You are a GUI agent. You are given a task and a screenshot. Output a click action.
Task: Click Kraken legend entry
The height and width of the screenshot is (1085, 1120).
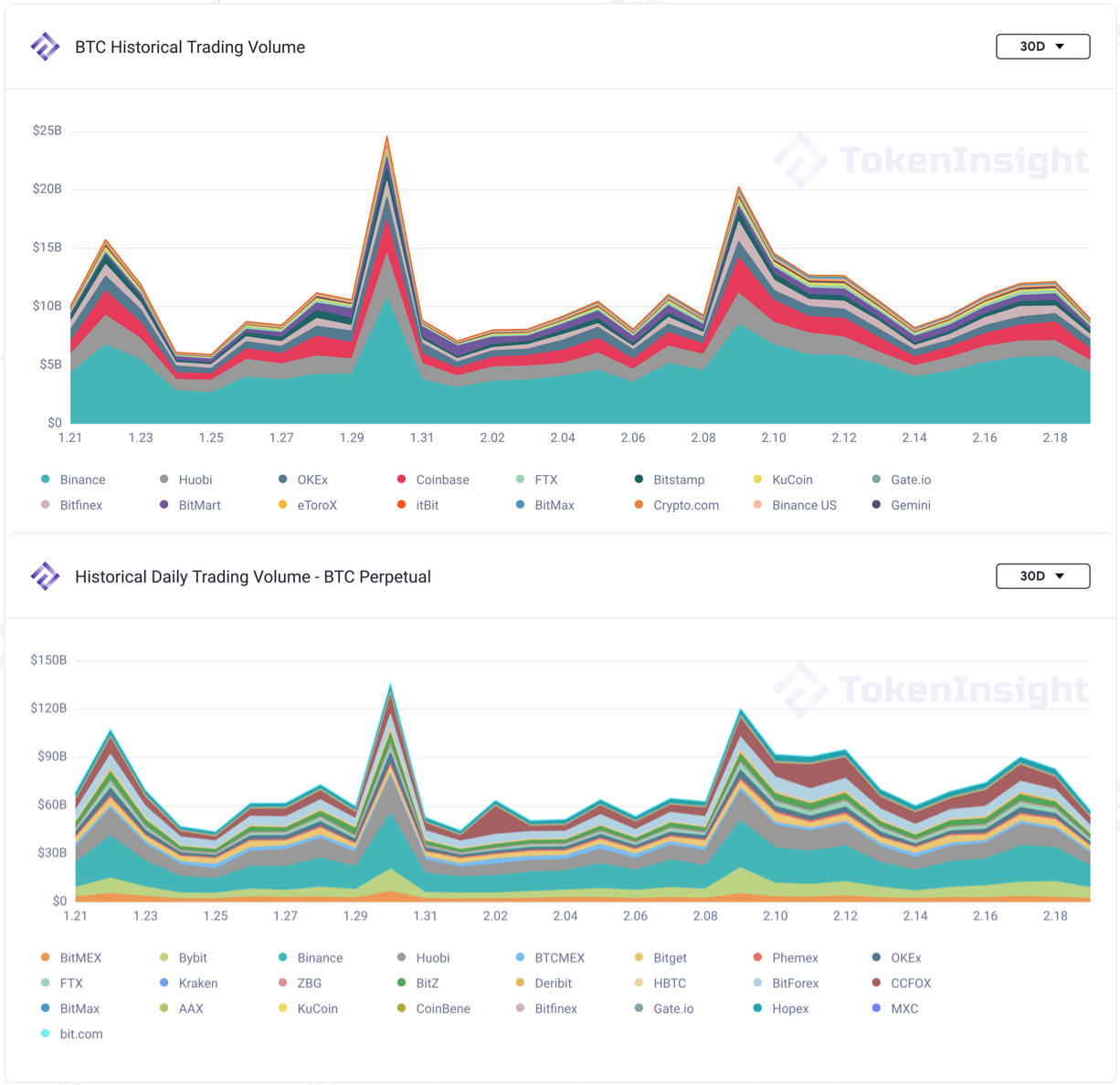188,984
